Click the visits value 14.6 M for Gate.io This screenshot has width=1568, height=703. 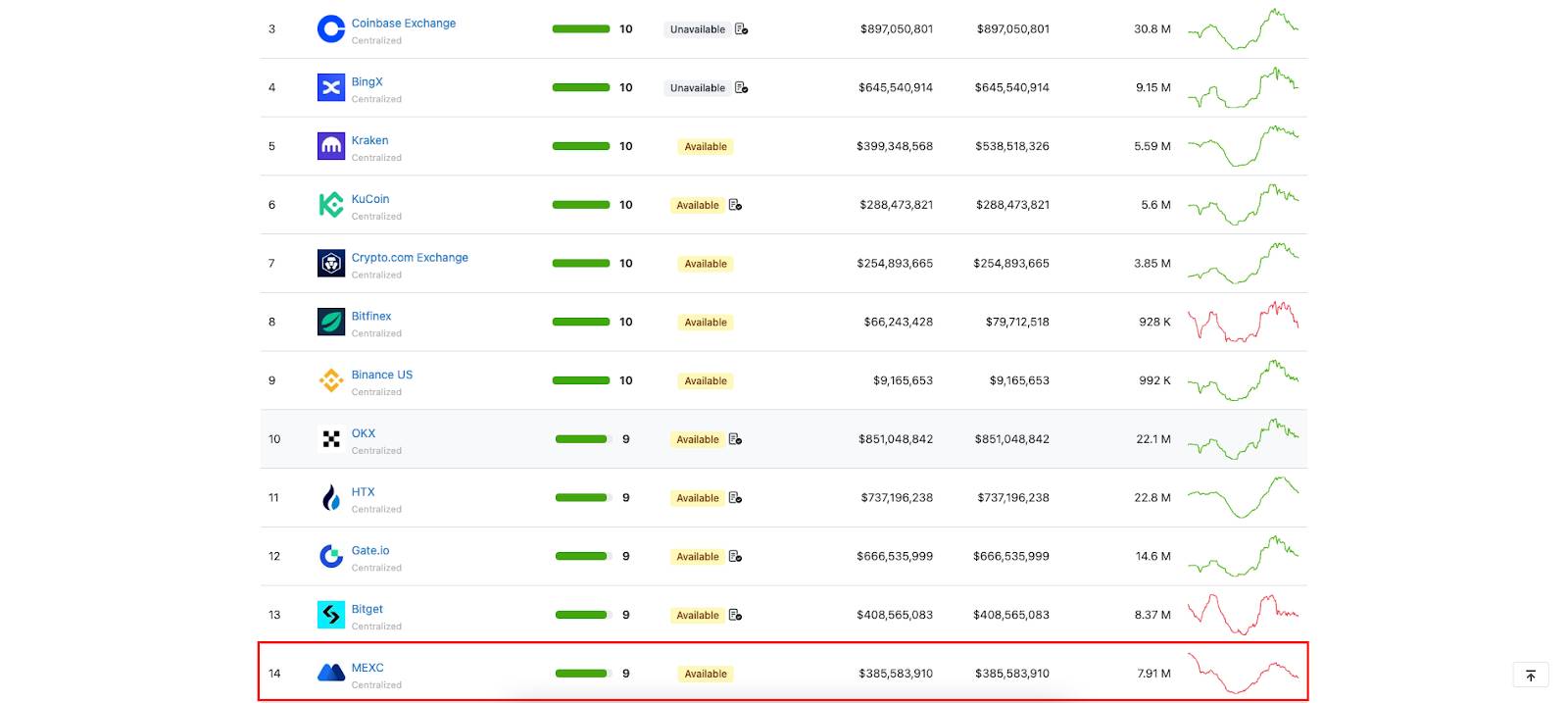pos(1153,556)
